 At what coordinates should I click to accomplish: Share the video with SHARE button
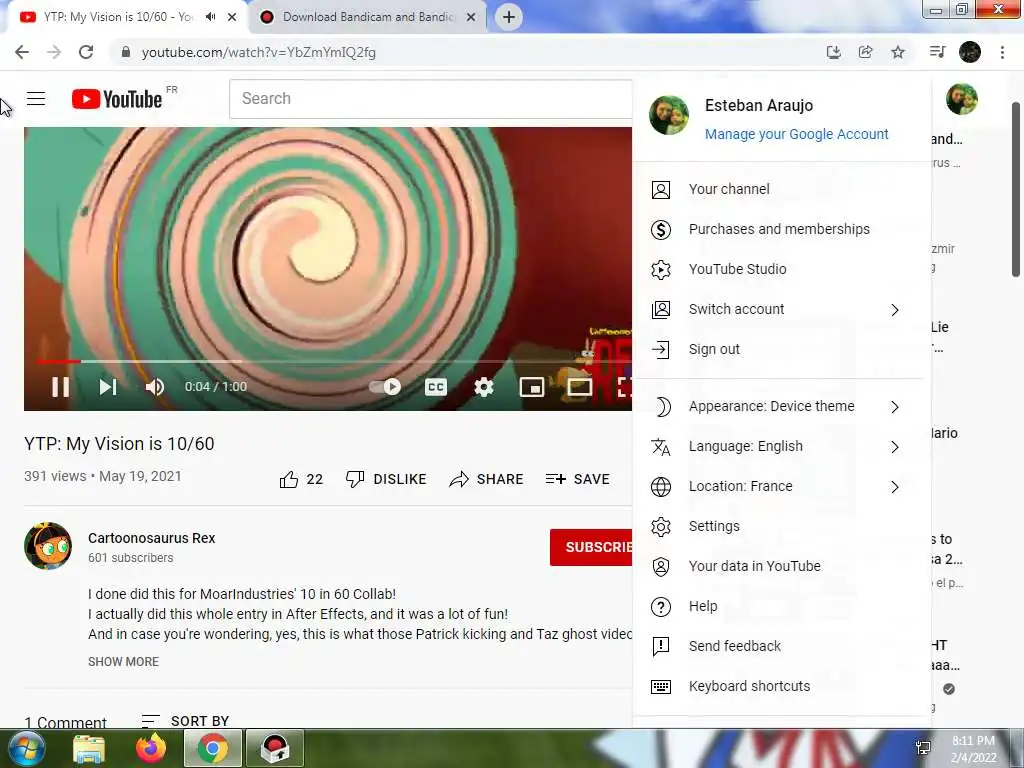point(487,479)
